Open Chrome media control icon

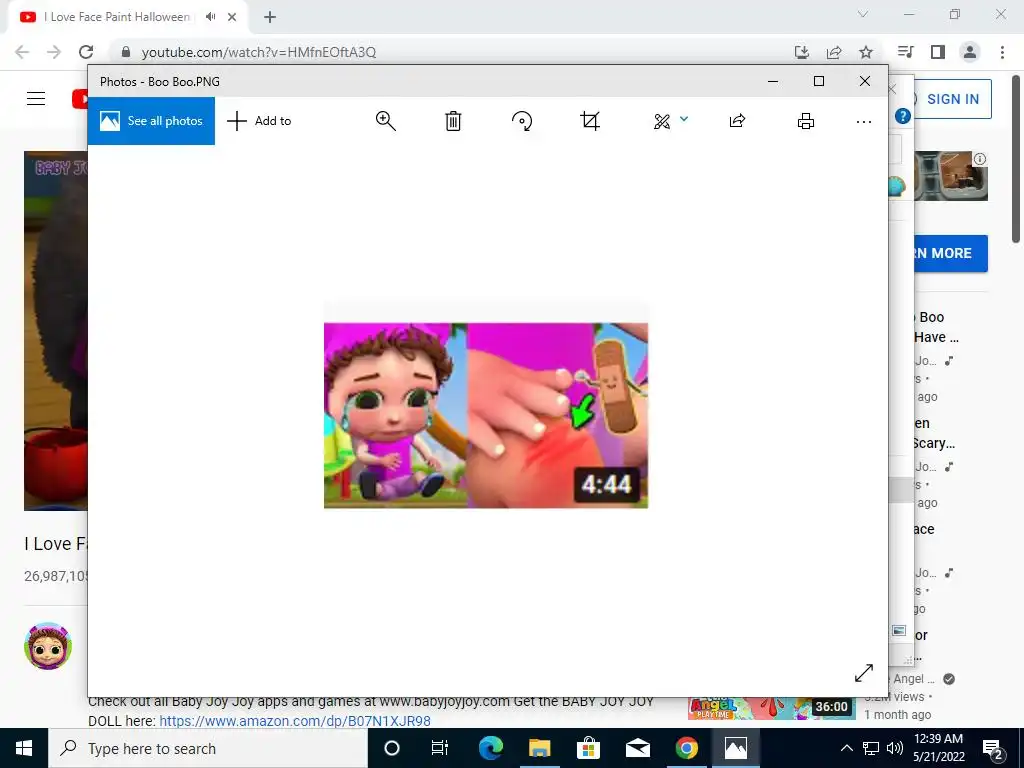906,52
